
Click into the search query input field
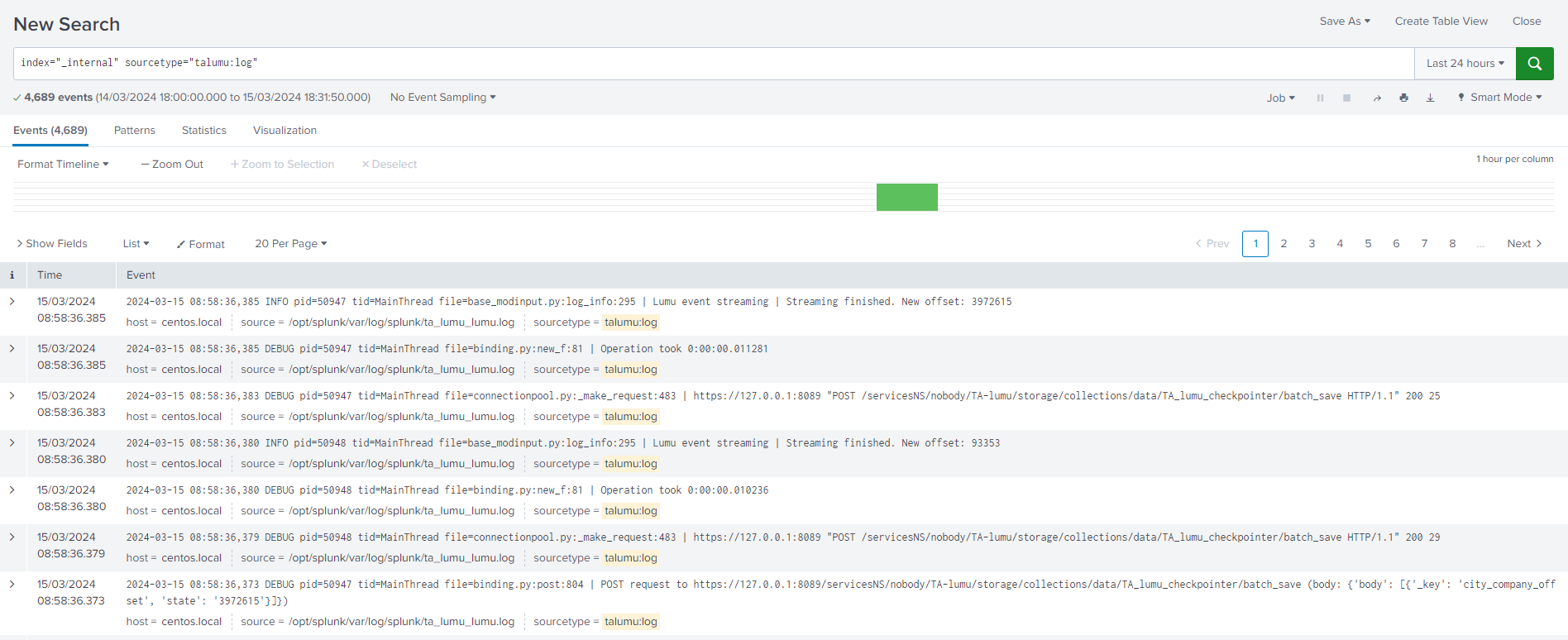coord(711,64)
